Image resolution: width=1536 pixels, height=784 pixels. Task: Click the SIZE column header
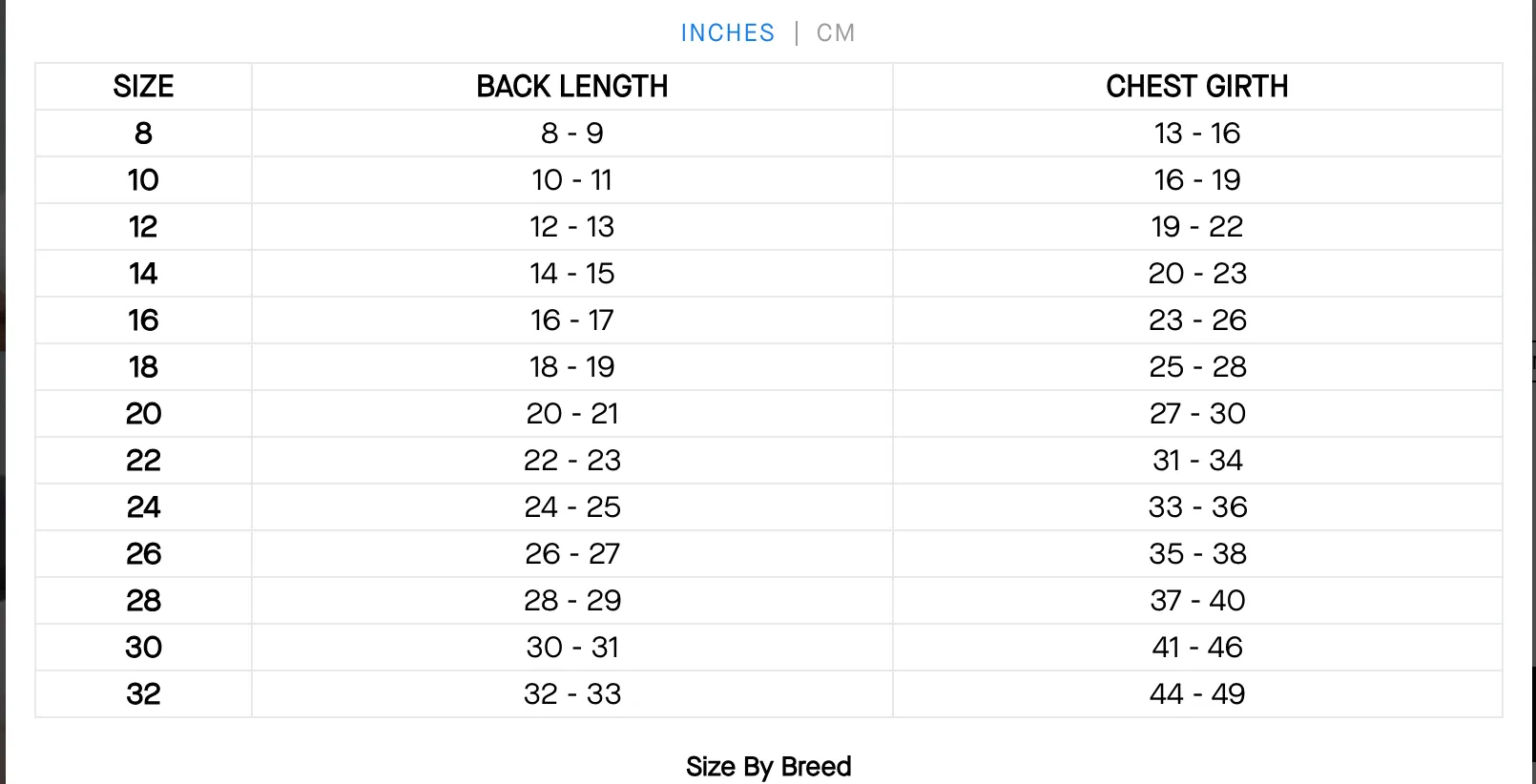pyautogui.click(x=144, y=87)
